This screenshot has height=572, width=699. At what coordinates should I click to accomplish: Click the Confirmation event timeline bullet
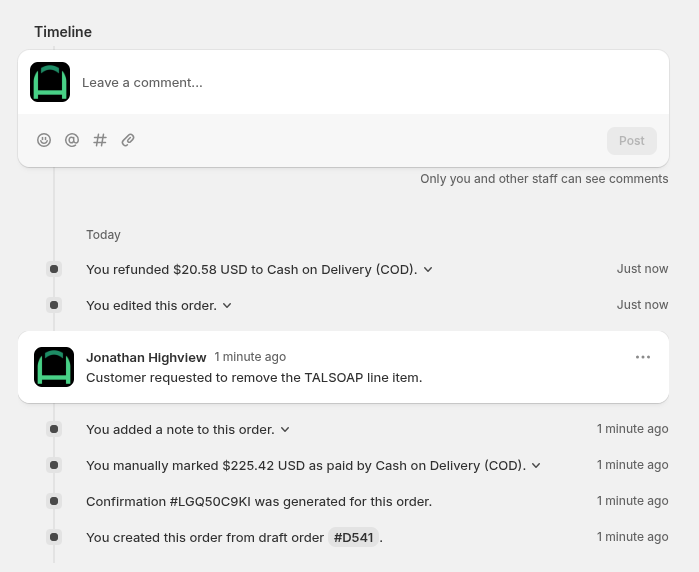pyautogui.click(x=54, y=501)
